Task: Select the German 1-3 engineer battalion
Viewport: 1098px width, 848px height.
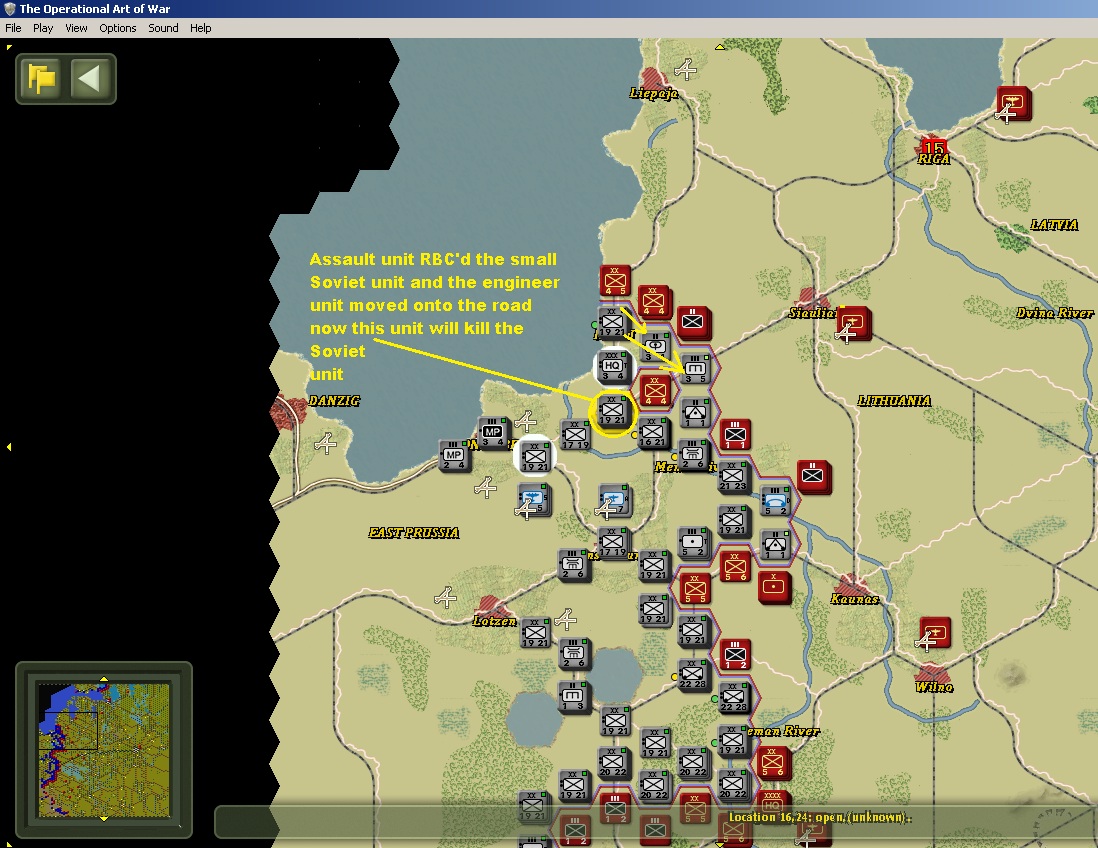Action: 574,697
